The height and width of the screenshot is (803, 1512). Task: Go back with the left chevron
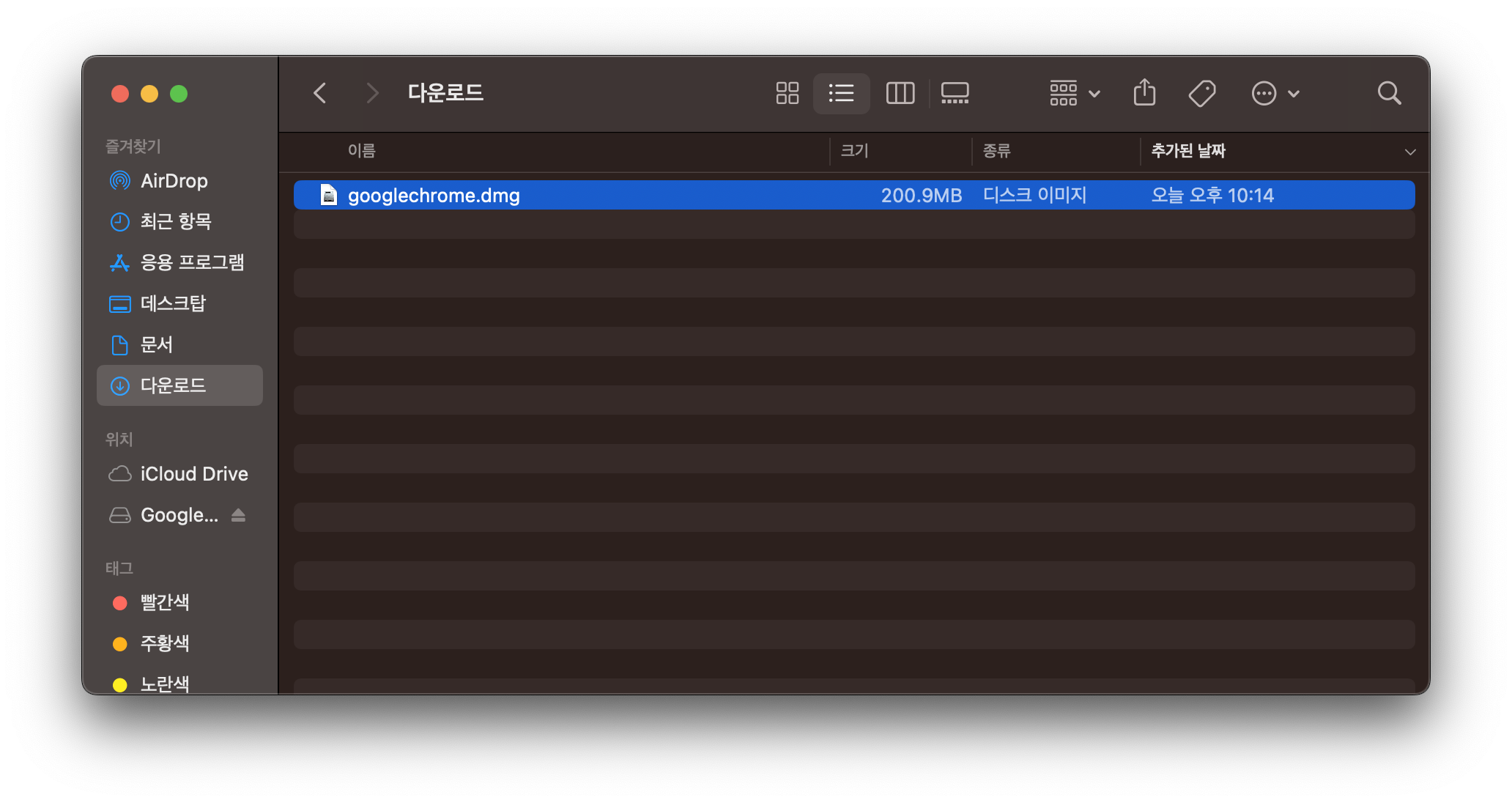(x=320, y=93)
